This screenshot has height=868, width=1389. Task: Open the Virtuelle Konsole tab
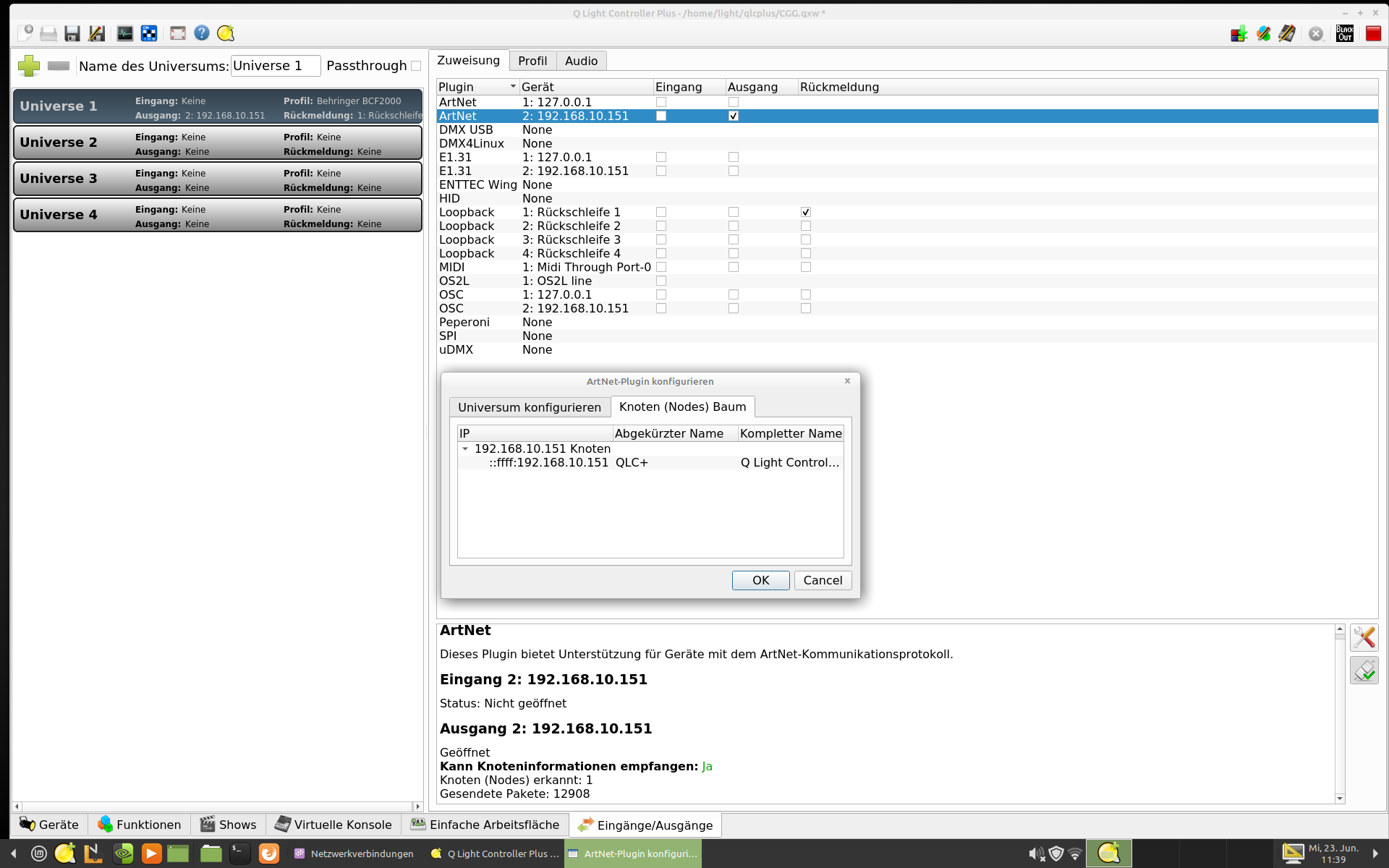(x=334, y=825)
